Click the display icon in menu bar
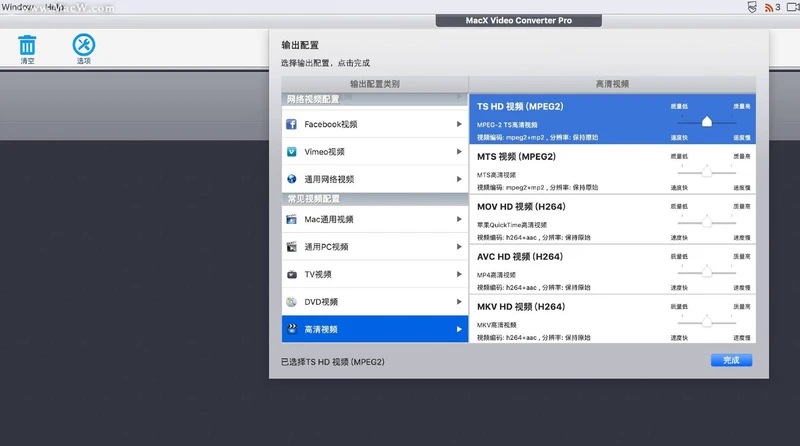The width and height of the screenshot is (800, 446). point(793,7)
